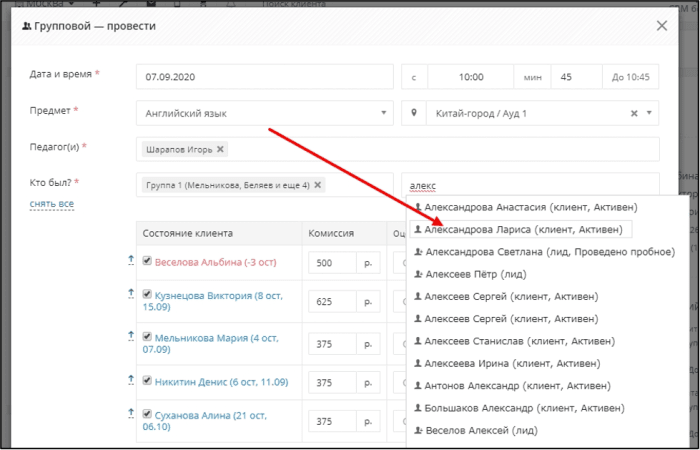Image resolution: width=700 pixels, height=450 pixels.
Task: Uncheck Кузнецова Виктория attendance
Action: [x=147, y=294]
